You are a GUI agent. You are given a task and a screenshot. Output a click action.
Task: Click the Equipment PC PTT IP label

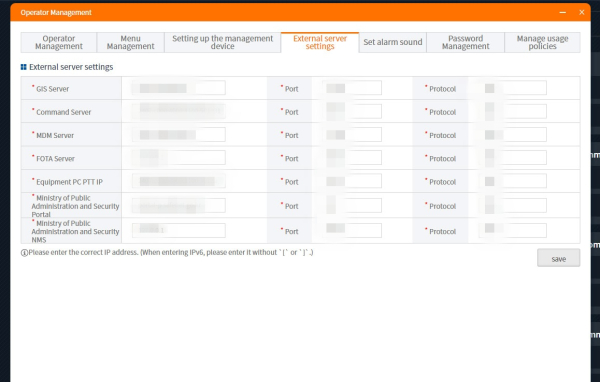coord(69,182)
